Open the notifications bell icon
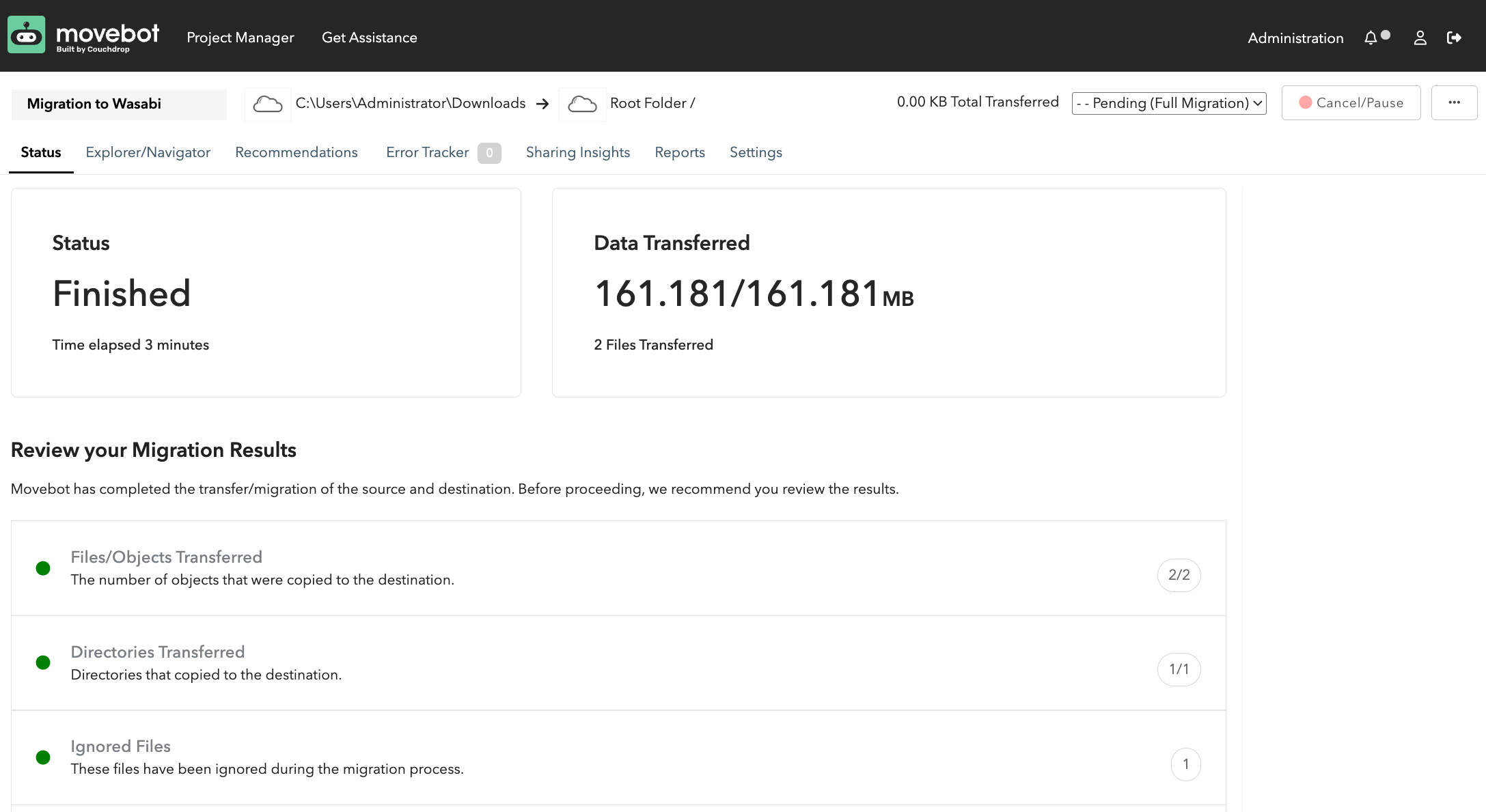This screenshot has width=1486, height=812. pos(1371,38)
